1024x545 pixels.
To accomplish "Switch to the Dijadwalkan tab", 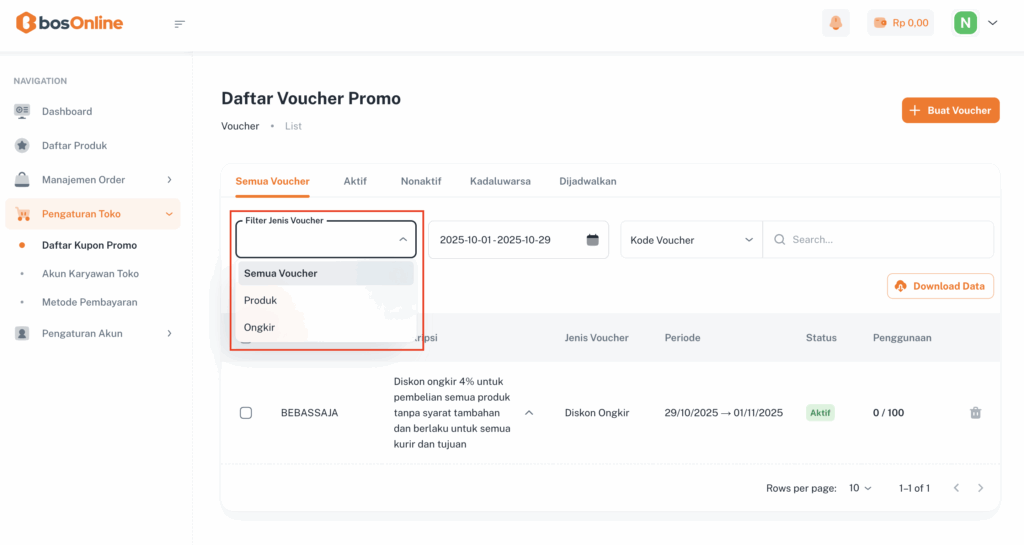I will (588, 181).
